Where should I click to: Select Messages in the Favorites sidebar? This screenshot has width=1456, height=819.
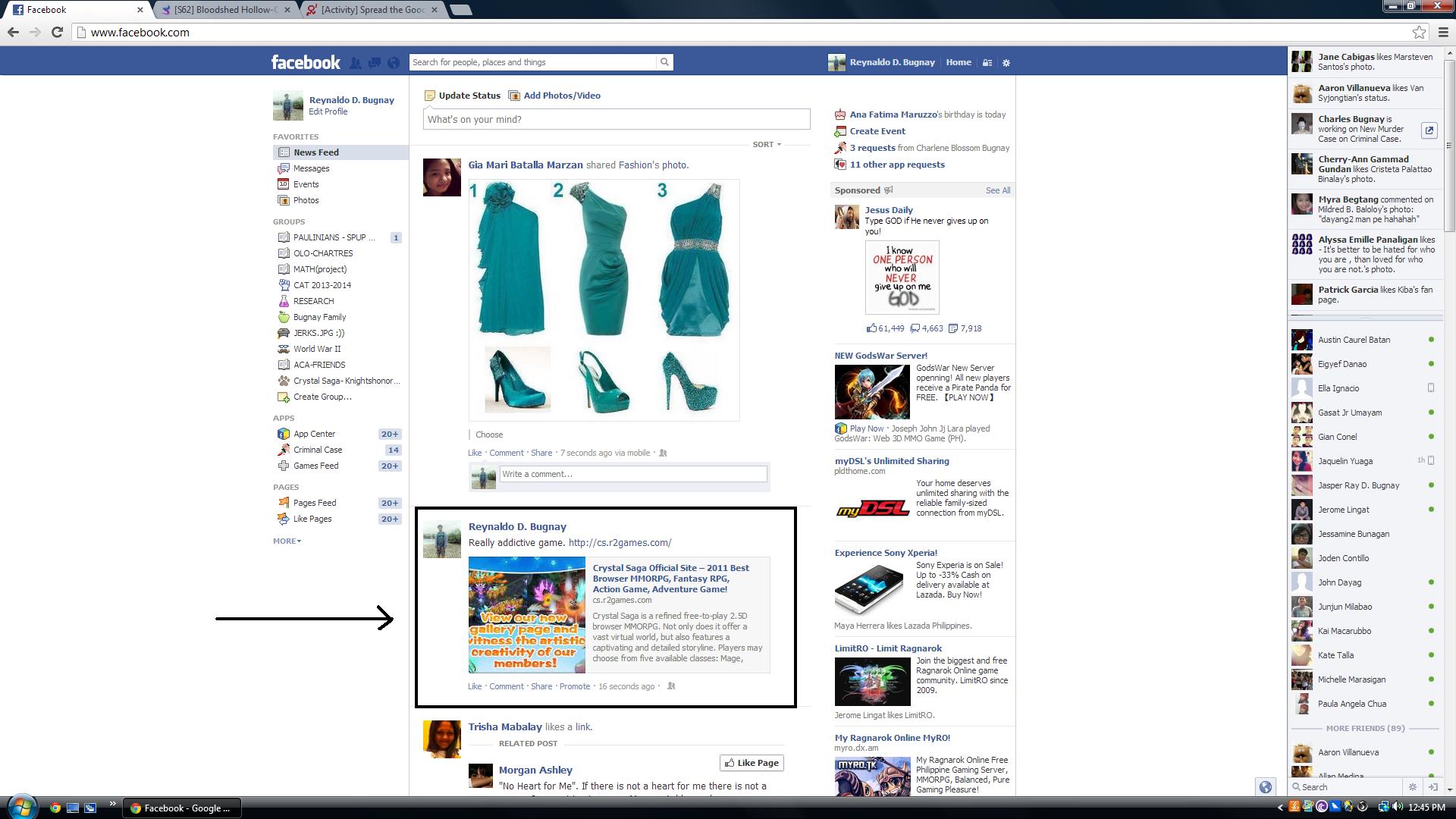tap(311, 168)
